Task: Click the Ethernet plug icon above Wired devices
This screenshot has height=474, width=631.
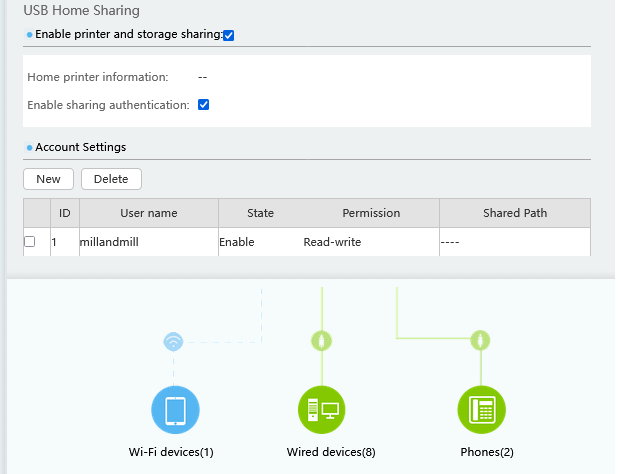Action: (322, 341)
